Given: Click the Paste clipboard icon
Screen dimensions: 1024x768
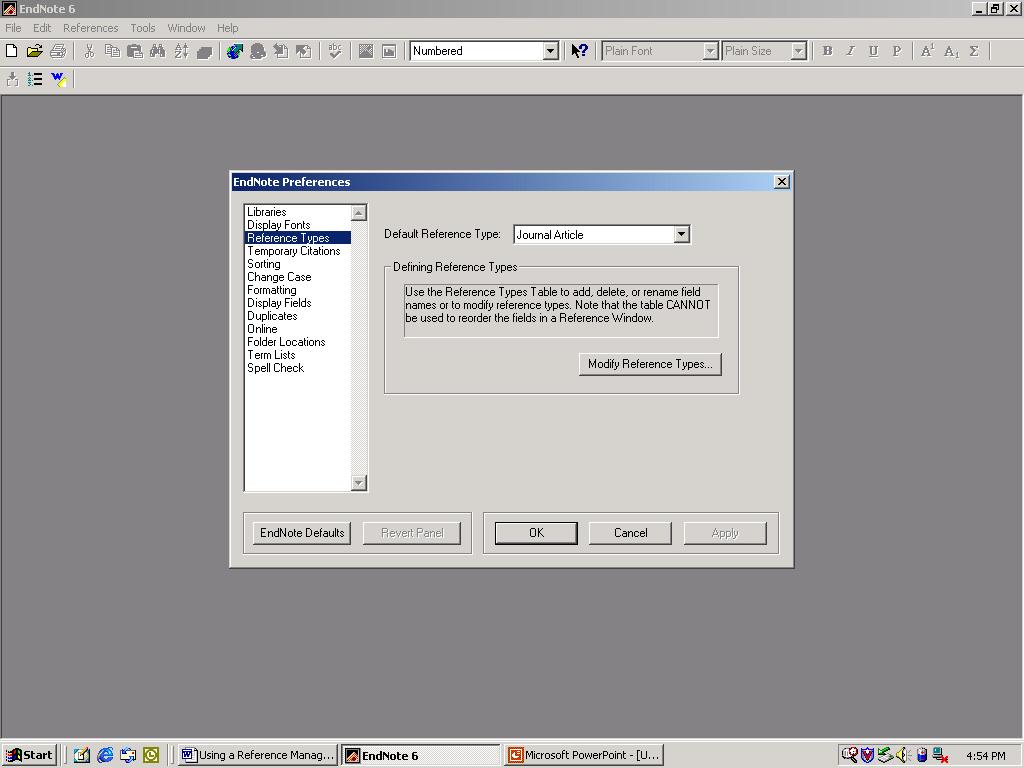Looking at the screenshot, I should tap(135, 51).
